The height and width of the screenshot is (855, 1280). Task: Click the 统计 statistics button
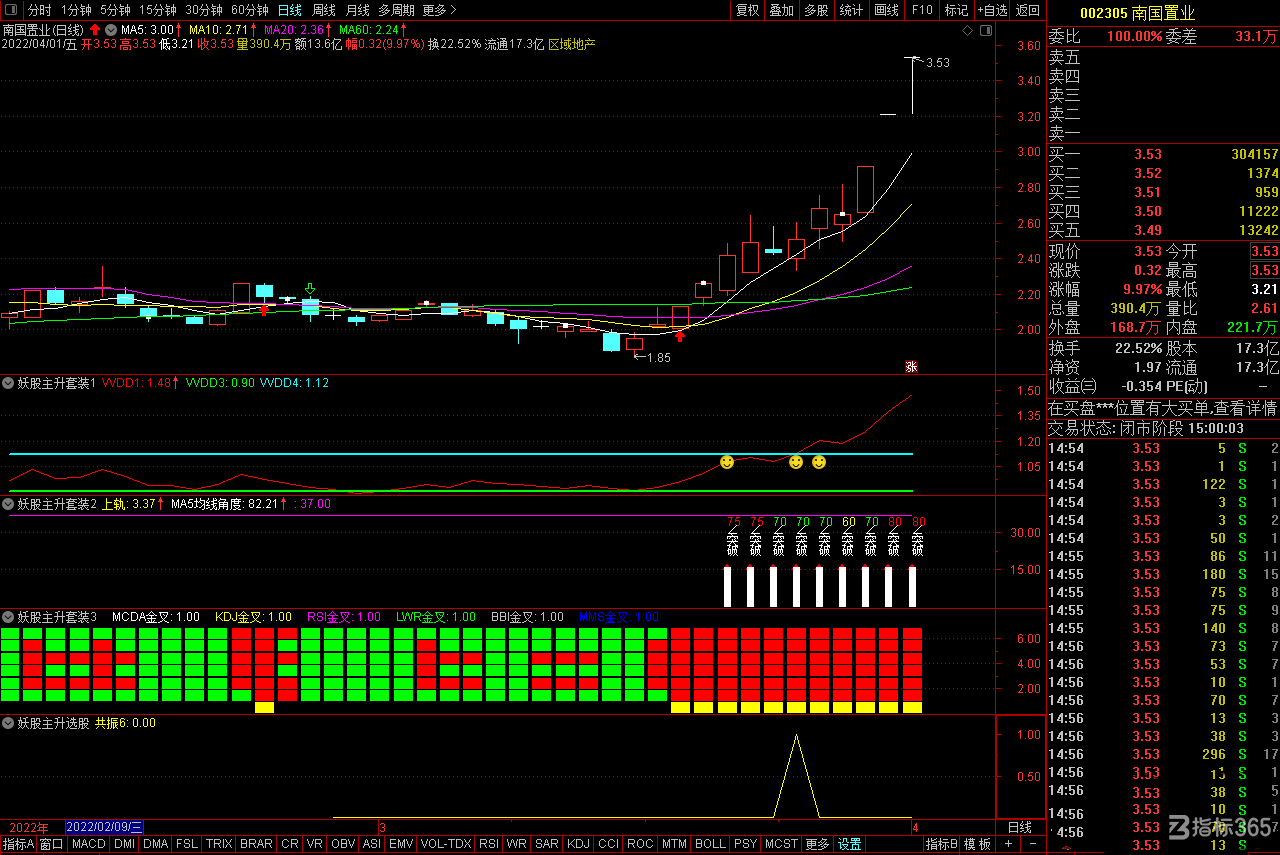pyautogui.click(x=851, y=10)
